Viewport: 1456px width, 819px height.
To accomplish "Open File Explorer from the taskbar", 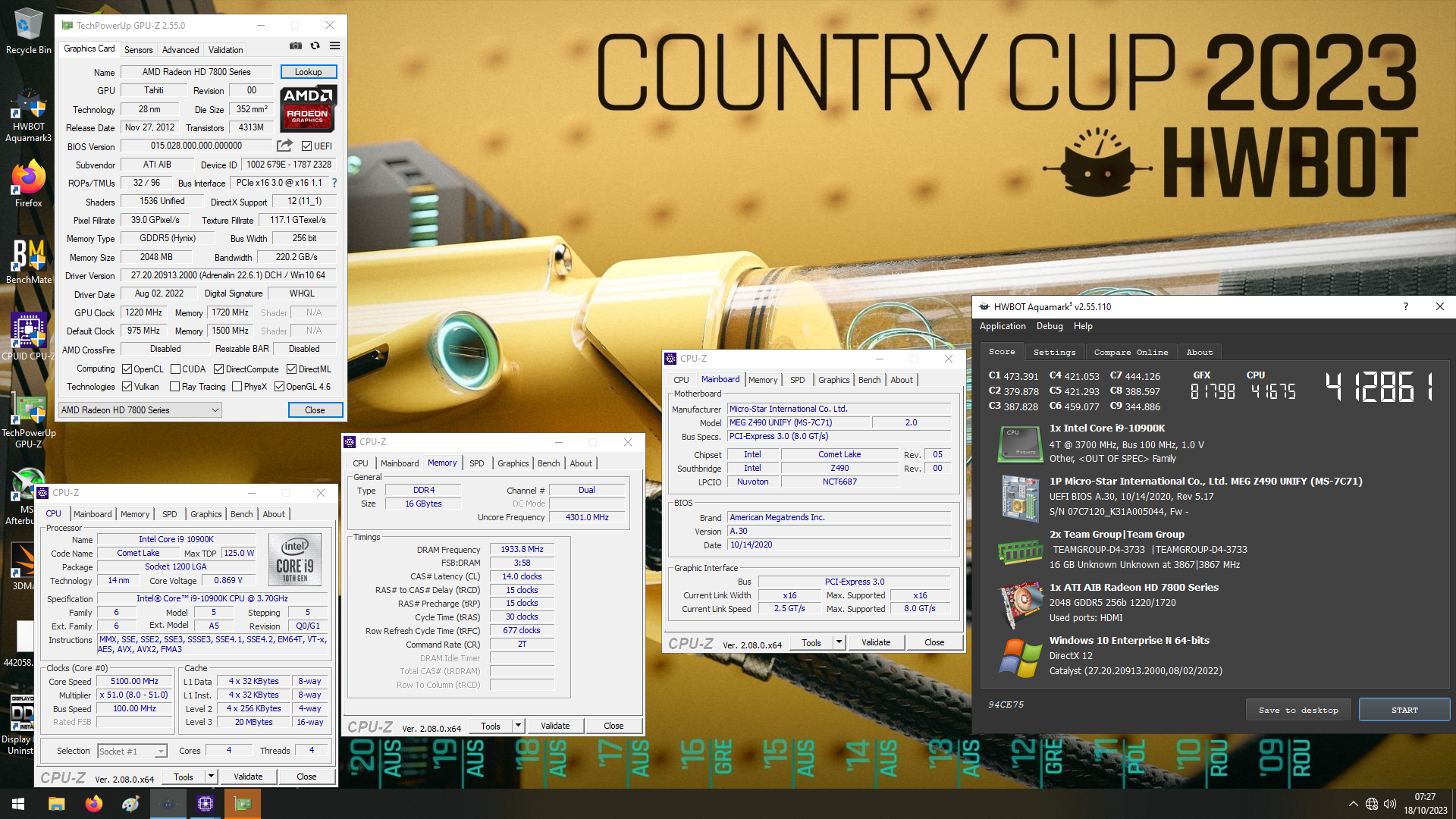I will (x=56, y=804).
